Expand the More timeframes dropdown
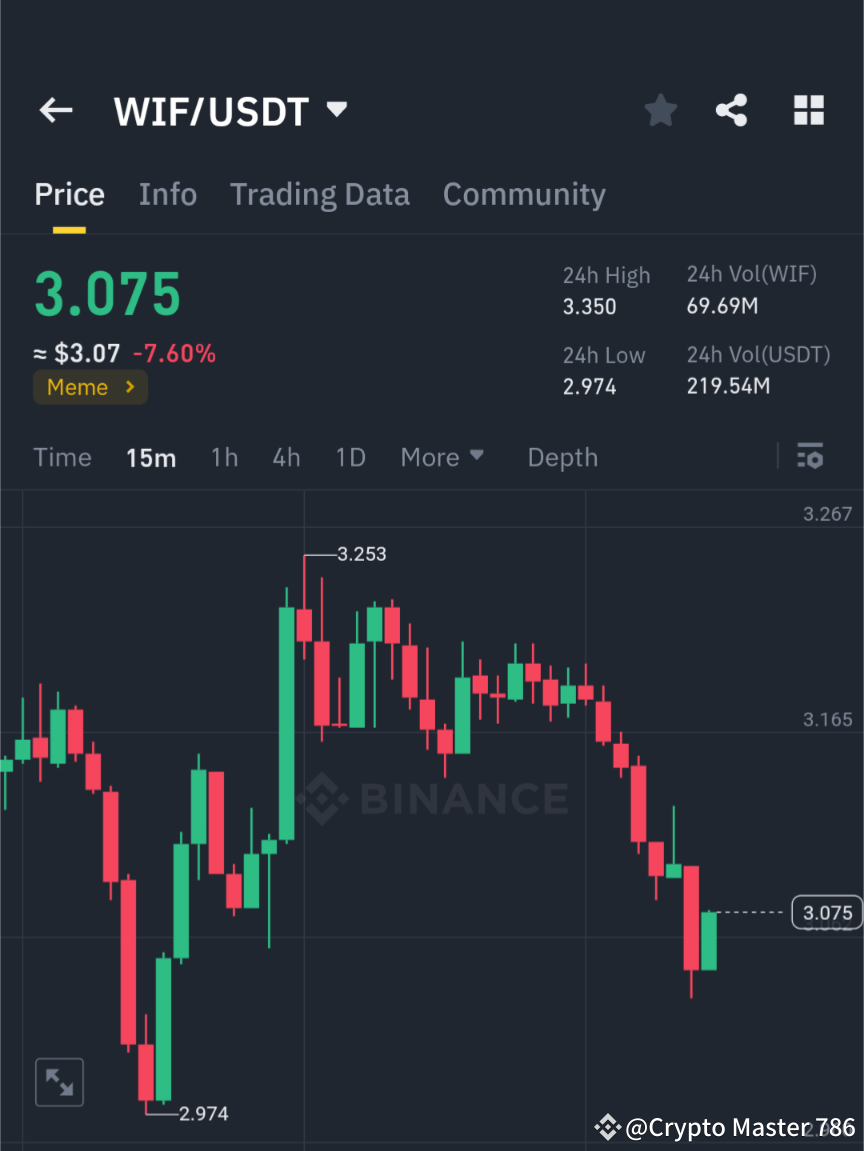This screenshot has width=864, height=1151. [441, 457]
